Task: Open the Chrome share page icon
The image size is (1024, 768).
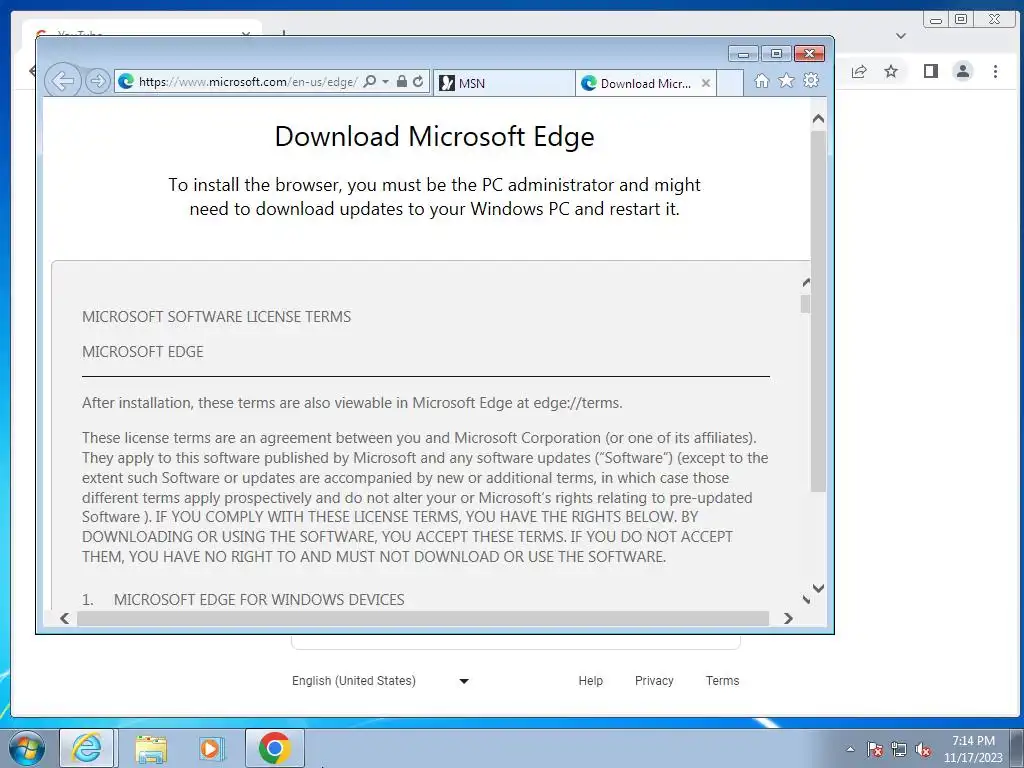Action: [x=859, y=71]
